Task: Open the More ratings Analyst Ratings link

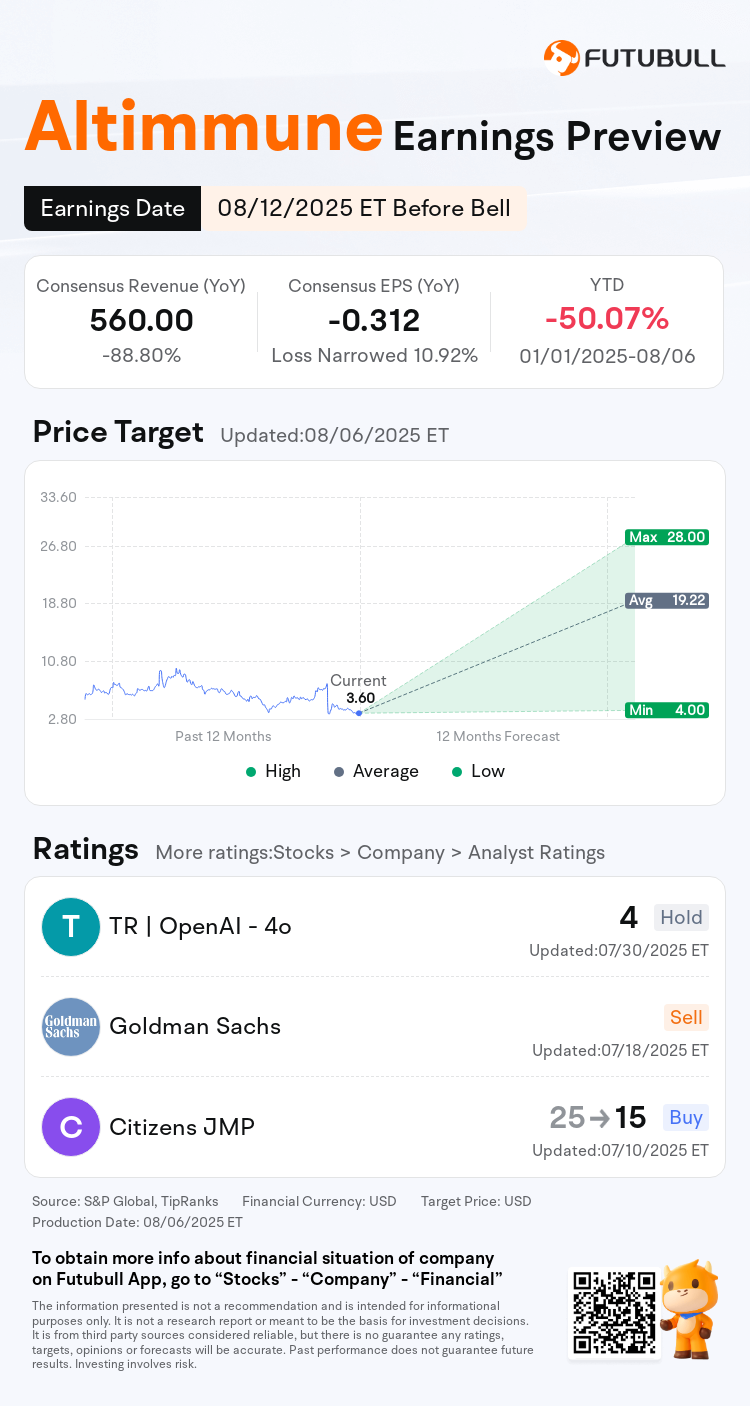Action: click(x=380, y=853)
